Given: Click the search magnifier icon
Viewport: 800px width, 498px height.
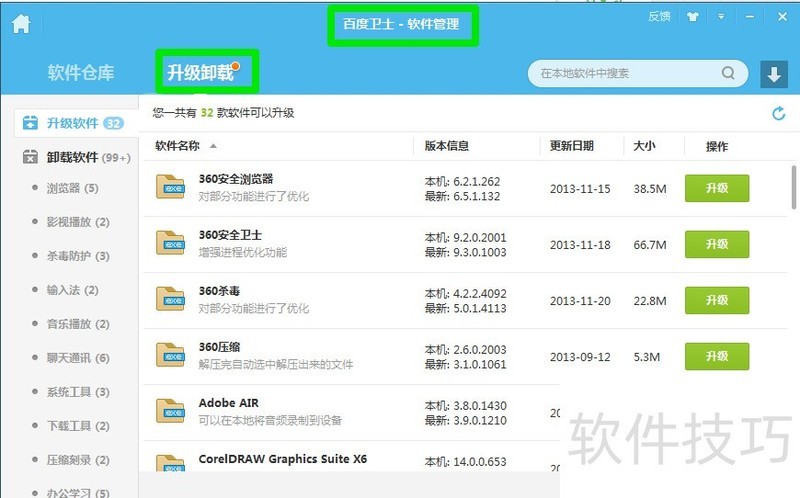Looking at the screenshot, I should [728, 74].
